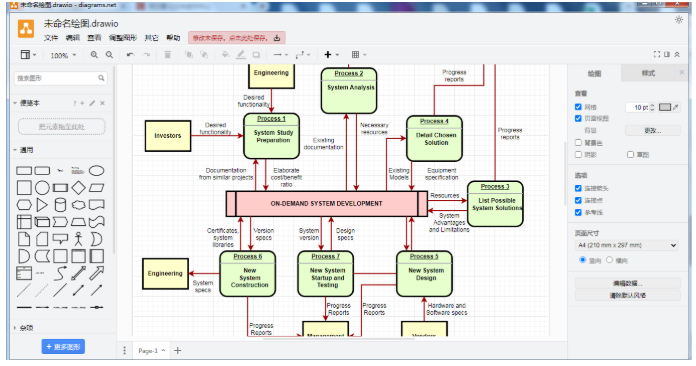696x366 pixels.
Task: Enable the 草图 sketch checkbox
Action: [630, 154]
